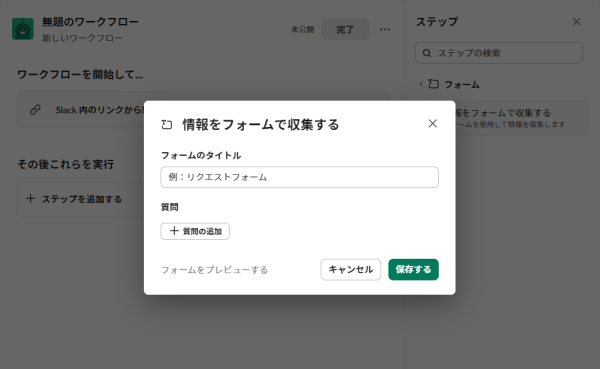
Task: Add a question with 質問の追加
Action: (195, 231)
